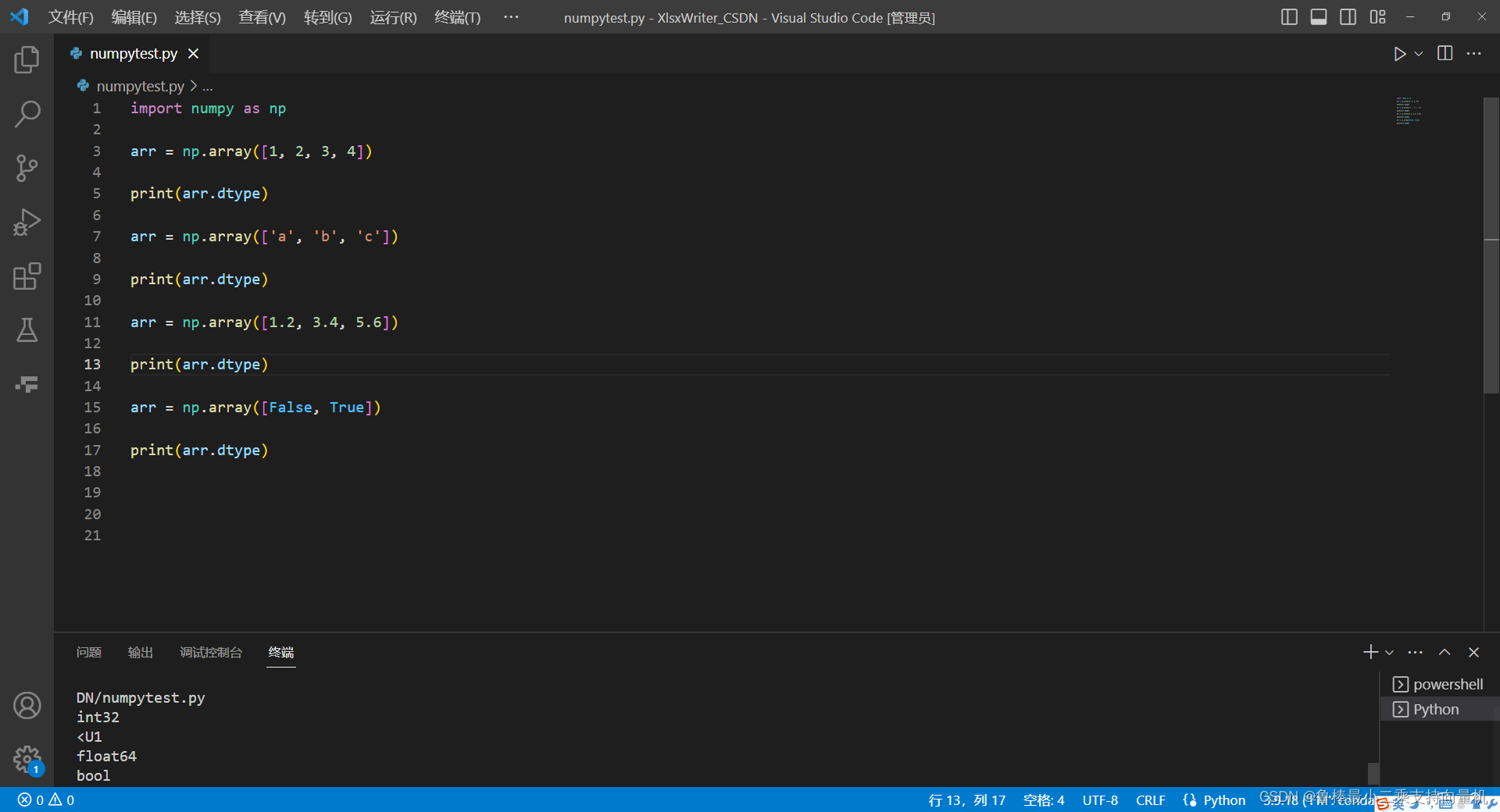Open the 编辑(E) menu
The height and width of the screenshot is (812, 1500).
[x=134, y=17]
